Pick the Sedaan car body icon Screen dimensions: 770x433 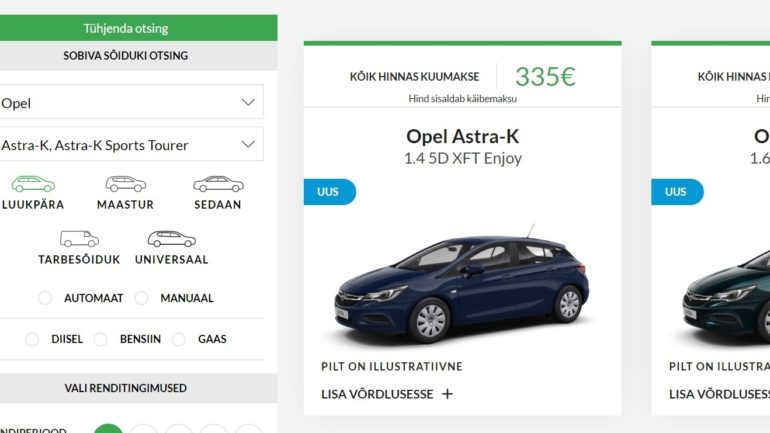(x=218, y=184)
